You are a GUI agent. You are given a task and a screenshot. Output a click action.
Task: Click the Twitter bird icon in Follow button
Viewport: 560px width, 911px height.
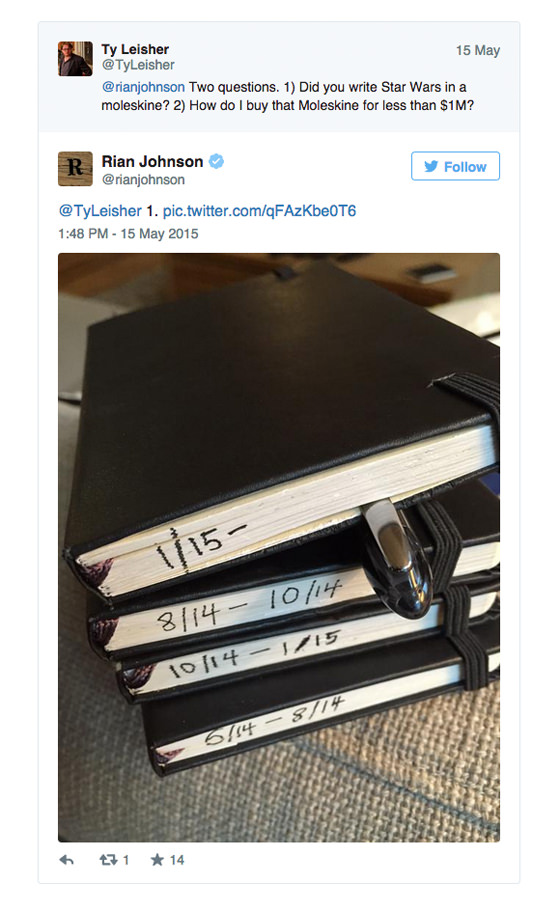[431, 166]
